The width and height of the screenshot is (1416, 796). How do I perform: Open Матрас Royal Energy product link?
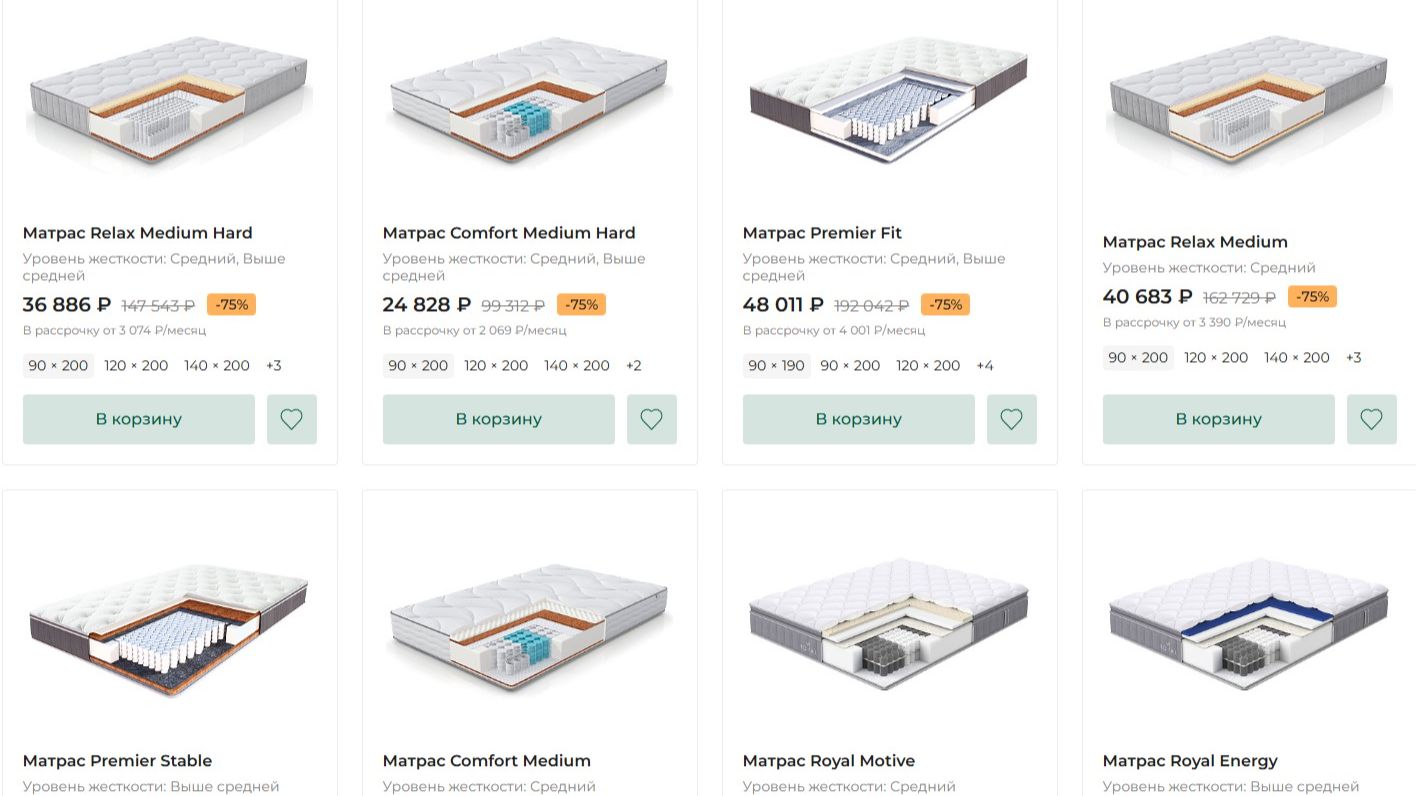(1190, 761)
